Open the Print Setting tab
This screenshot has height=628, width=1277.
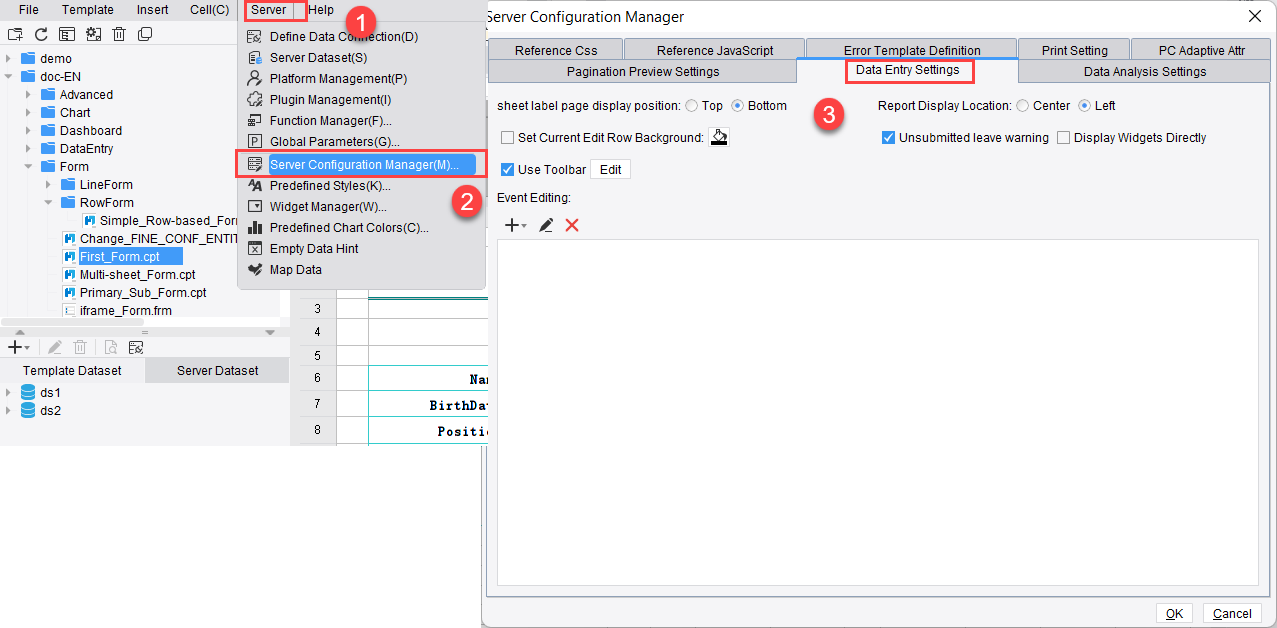coord(1075,50)
